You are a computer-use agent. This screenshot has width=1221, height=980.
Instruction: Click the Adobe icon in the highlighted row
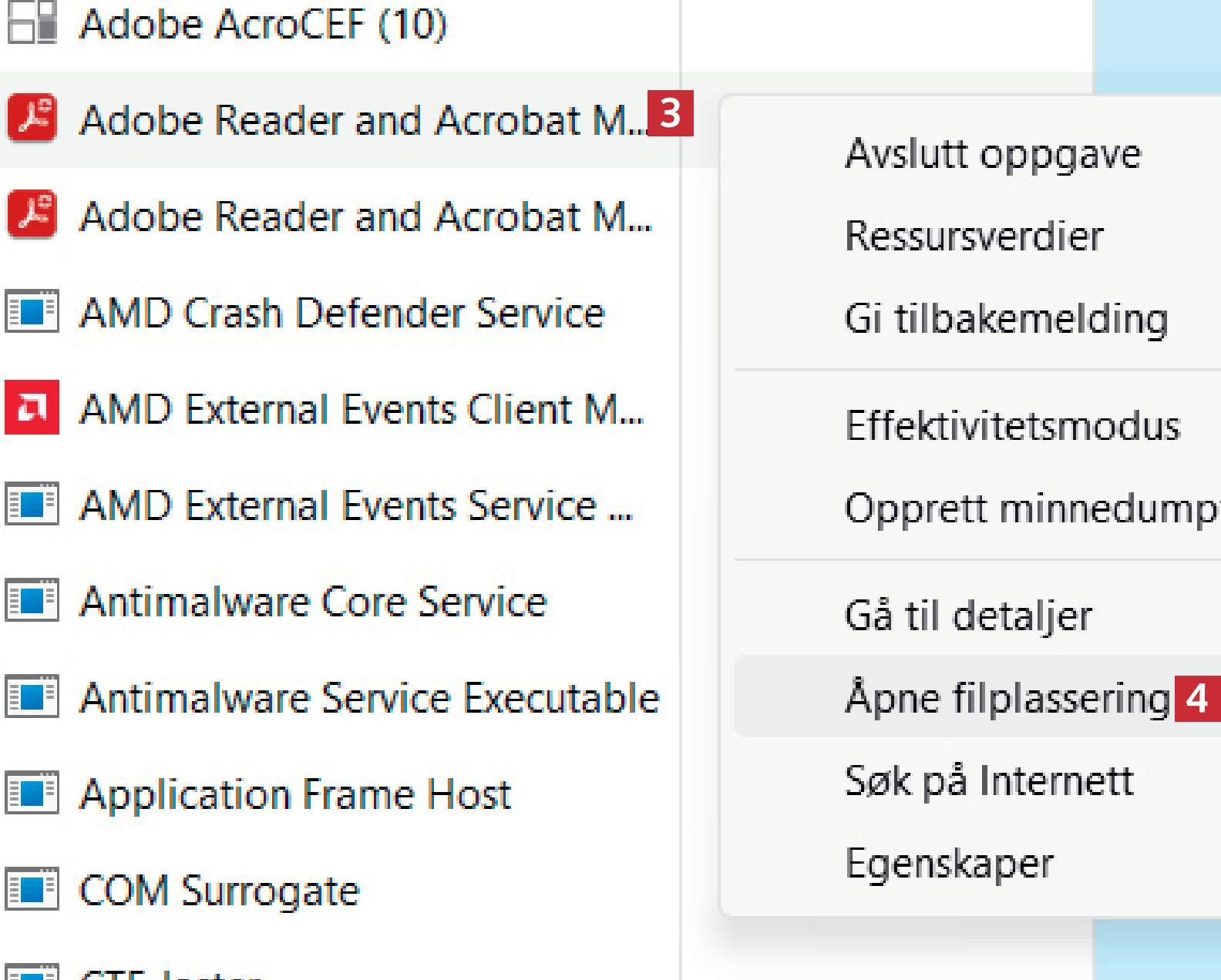(32, 119)
